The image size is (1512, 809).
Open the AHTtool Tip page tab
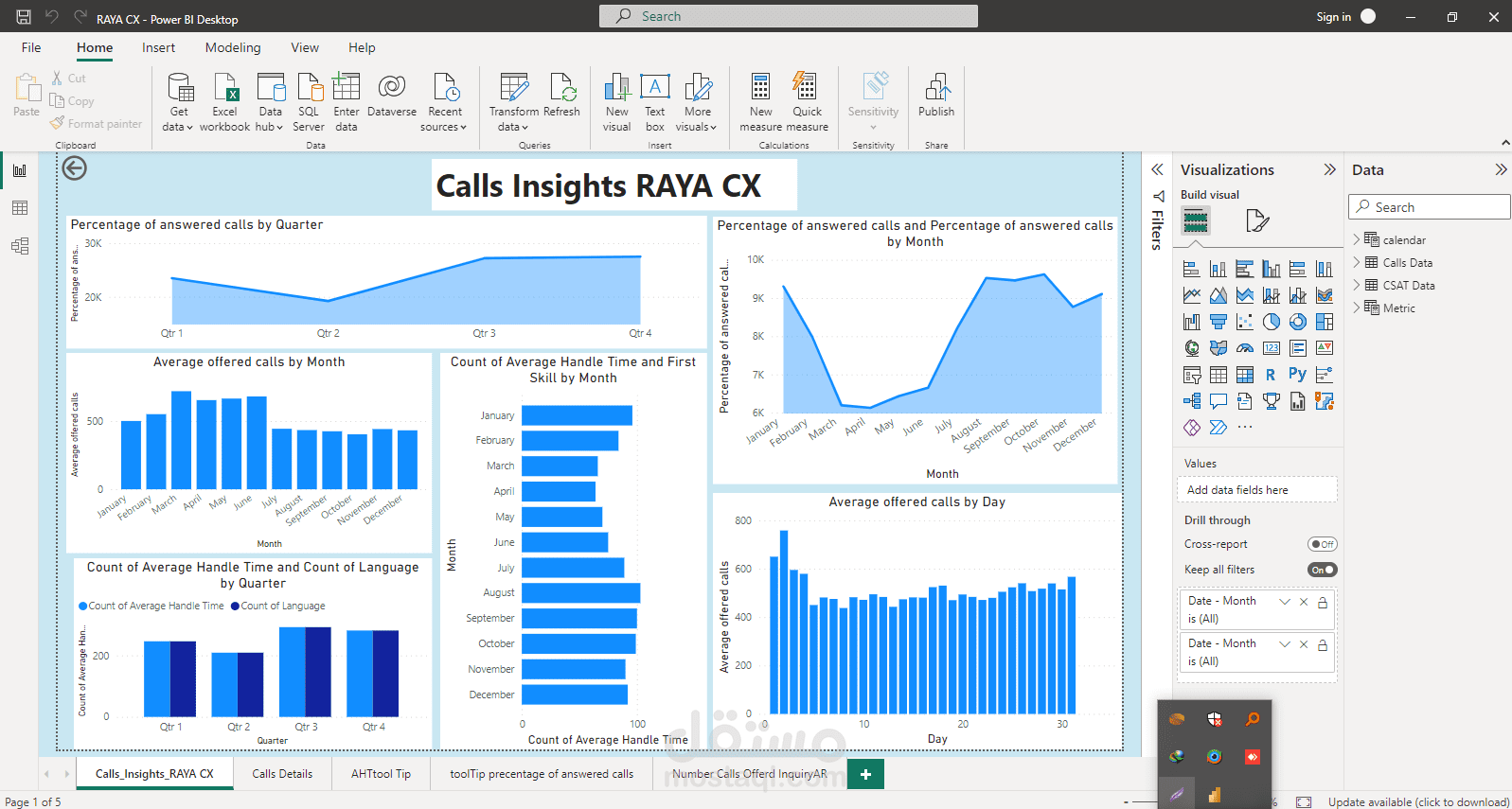click(x=381, y=774)
